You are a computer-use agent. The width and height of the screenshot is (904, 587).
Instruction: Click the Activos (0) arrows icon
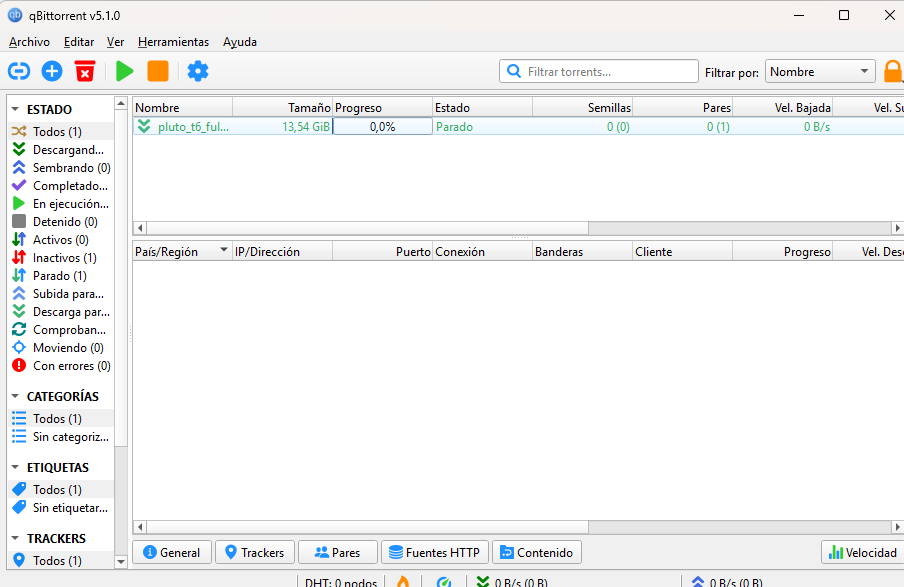[19, 239]
